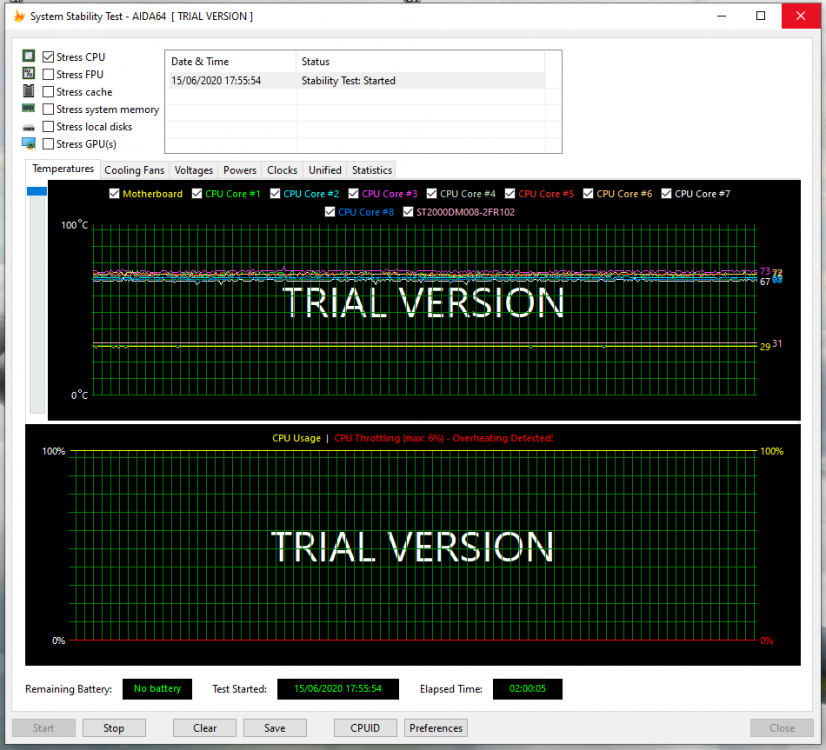826x750 pixels.
Task: Open CPUID information window
Action: point(365,727)
